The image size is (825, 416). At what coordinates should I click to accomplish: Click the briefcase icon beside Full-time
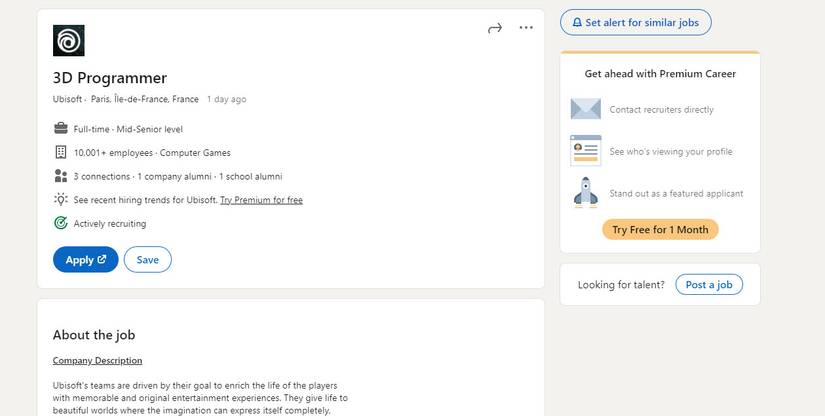[x=61, y=128]
